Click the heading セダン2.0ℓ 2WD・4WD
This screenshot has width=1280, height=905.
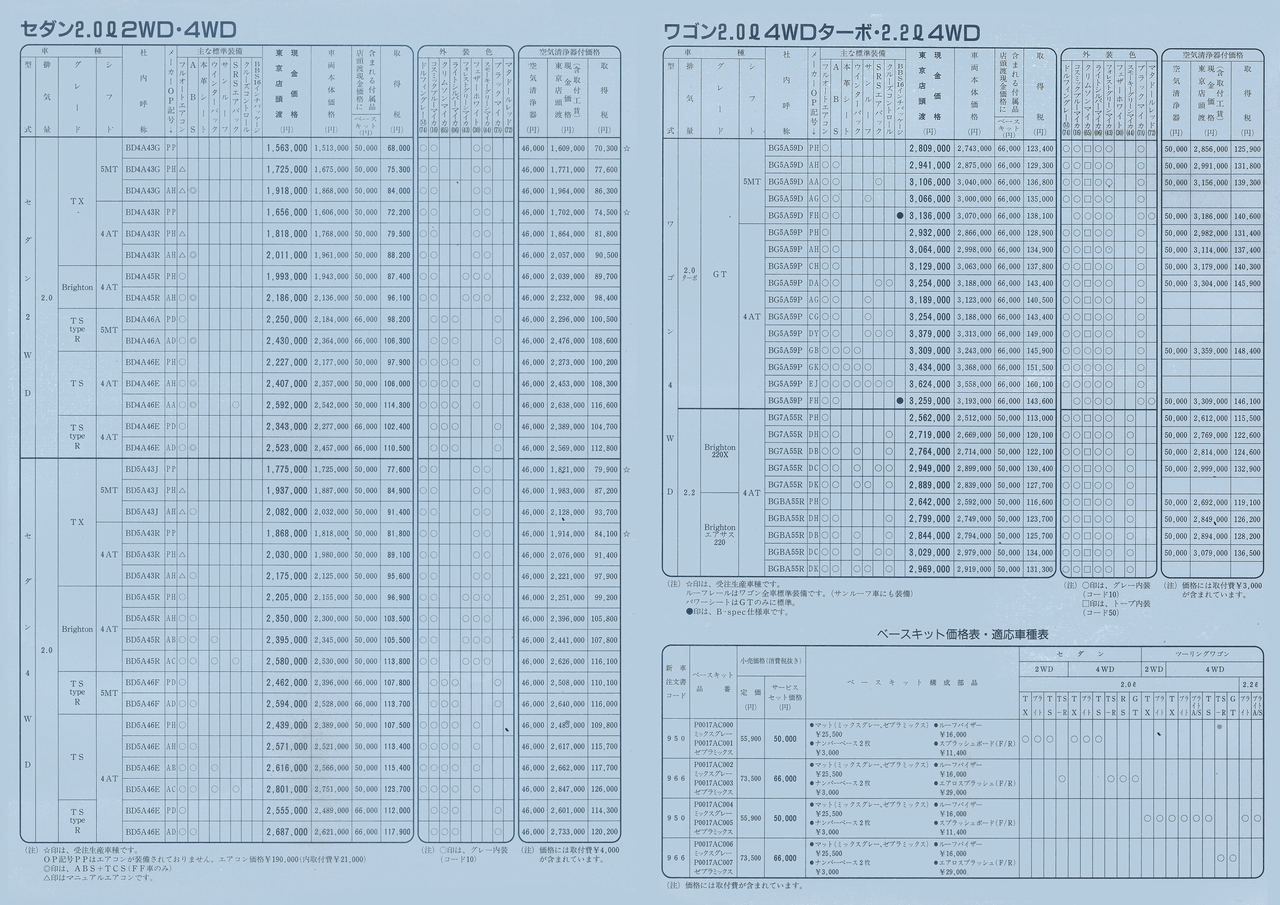coord(127,30)
